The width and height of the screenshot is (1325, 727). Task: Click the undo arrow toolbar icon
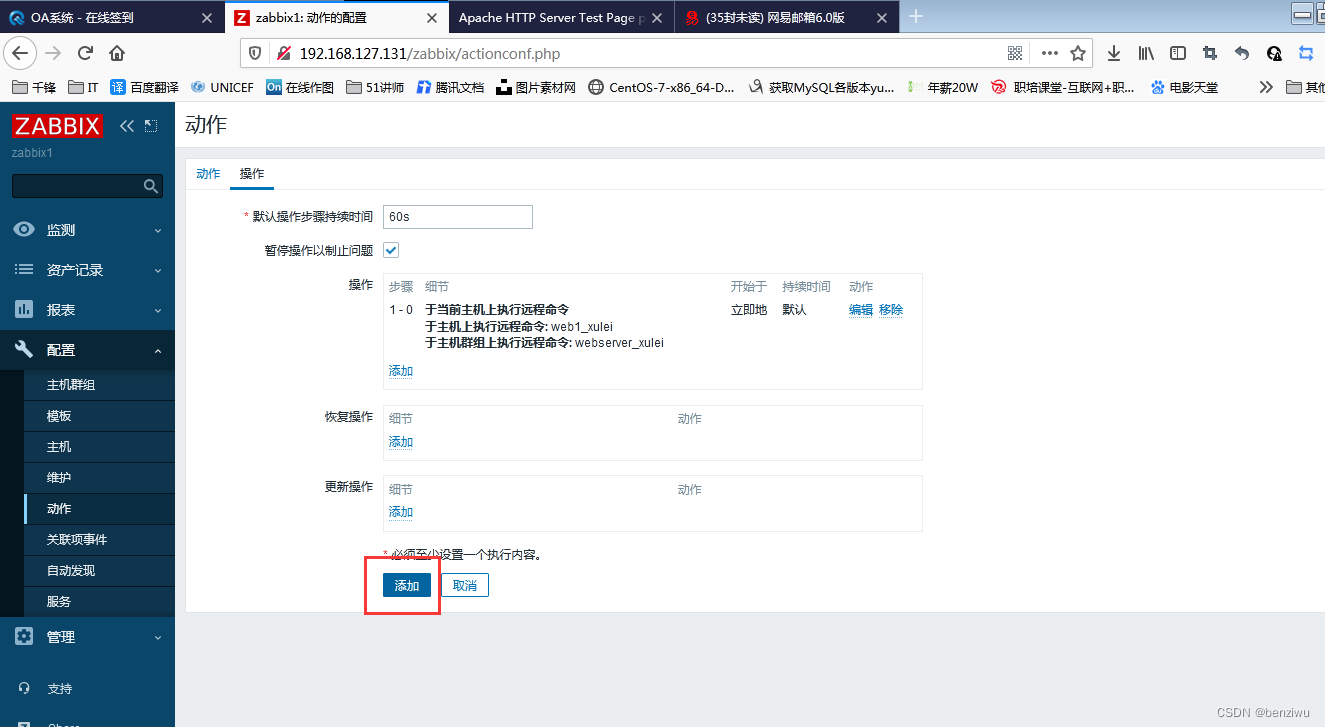(1242, 53)
